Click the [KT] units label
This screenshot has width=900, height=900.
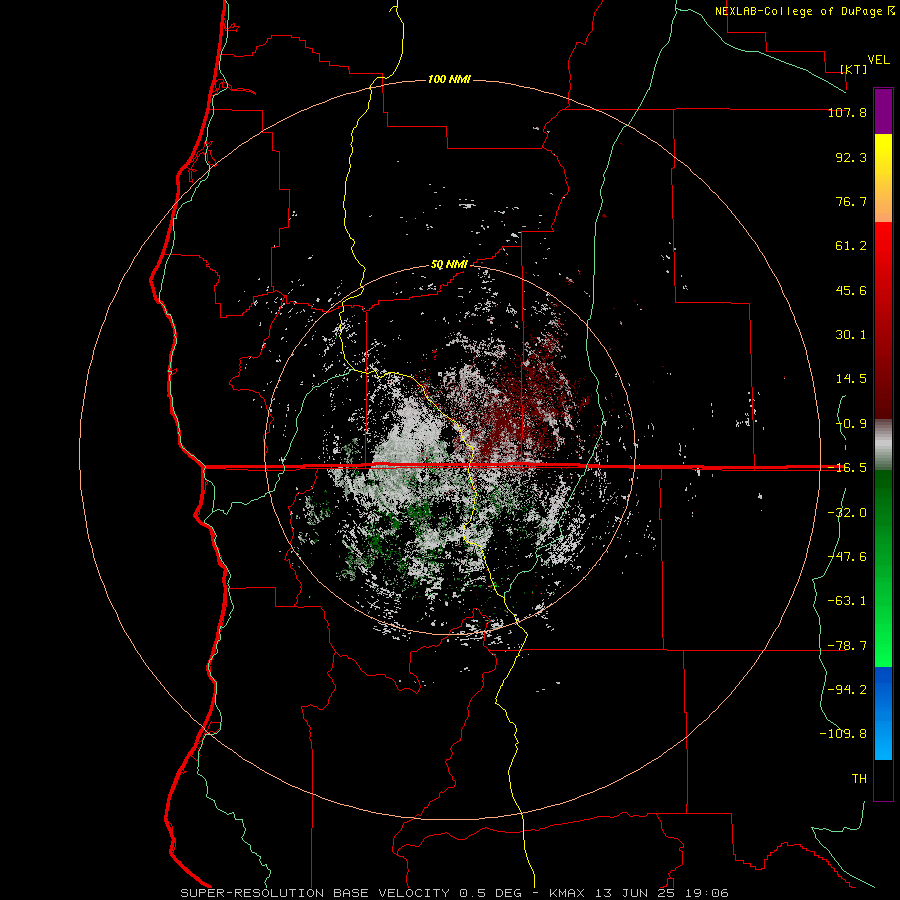854,69
